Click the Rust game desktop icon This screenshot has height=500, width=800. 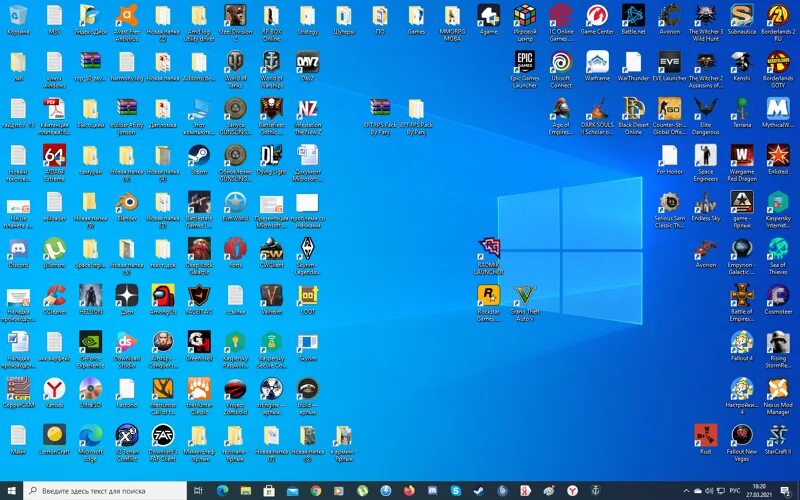[x=706, y=436]
